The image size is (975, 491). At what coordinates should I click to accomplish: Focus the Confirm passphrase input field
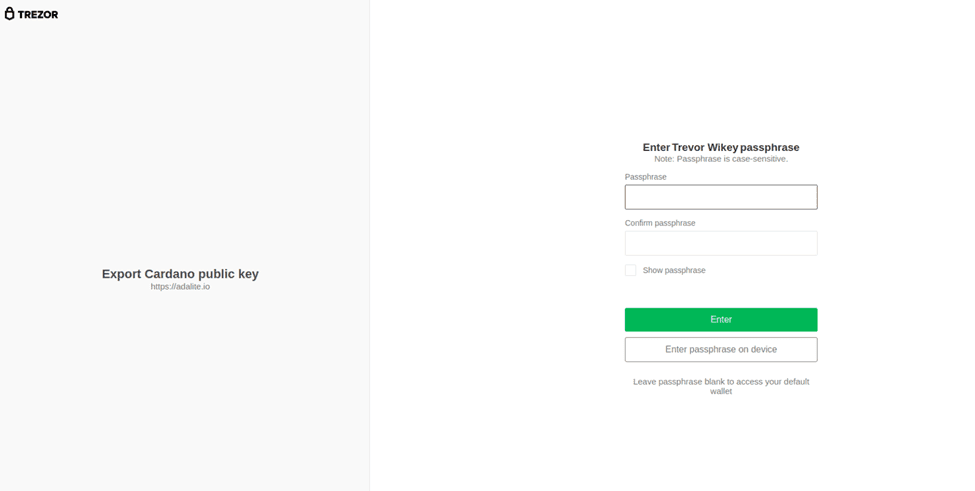tap(721, 243)
